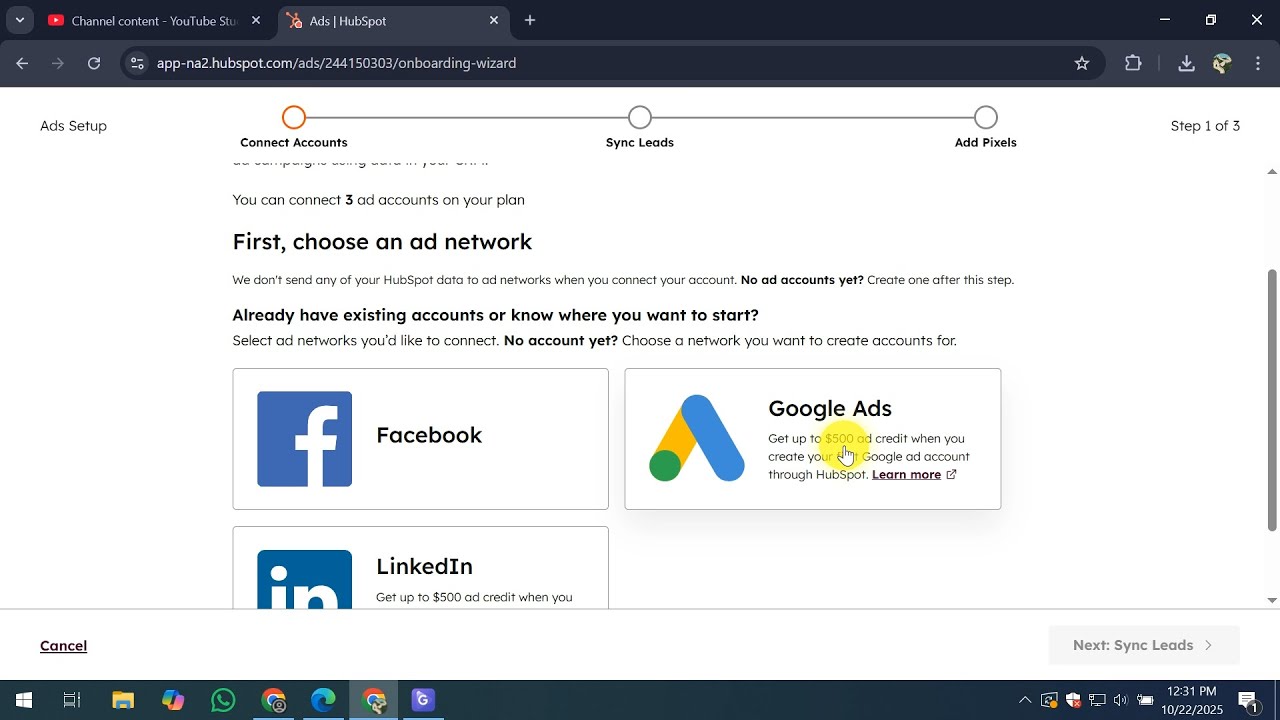Launch WhatsApp from the taskbar
1280x720 pixels.
(x=224, y=700)
